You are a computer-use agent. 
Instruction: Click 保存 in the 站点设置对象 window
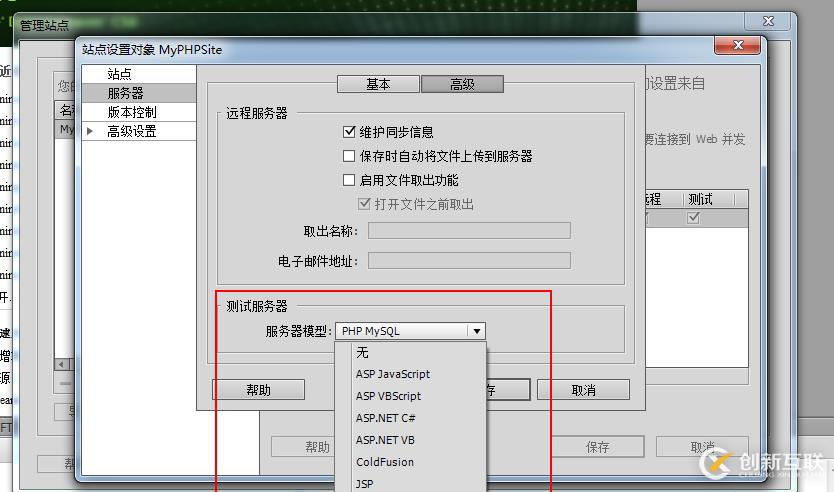pyautogui.click(x=597, y=447)
